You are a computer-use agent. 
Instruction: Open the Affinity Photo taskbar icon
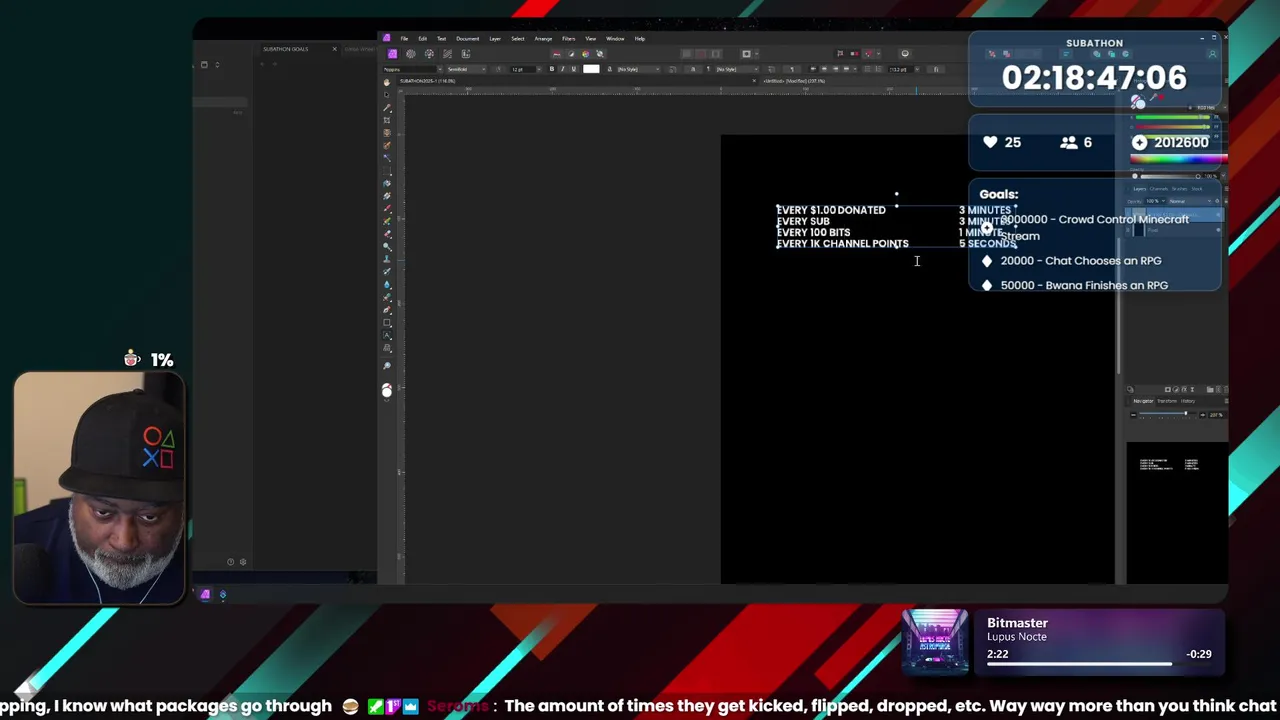click(205, 595)
